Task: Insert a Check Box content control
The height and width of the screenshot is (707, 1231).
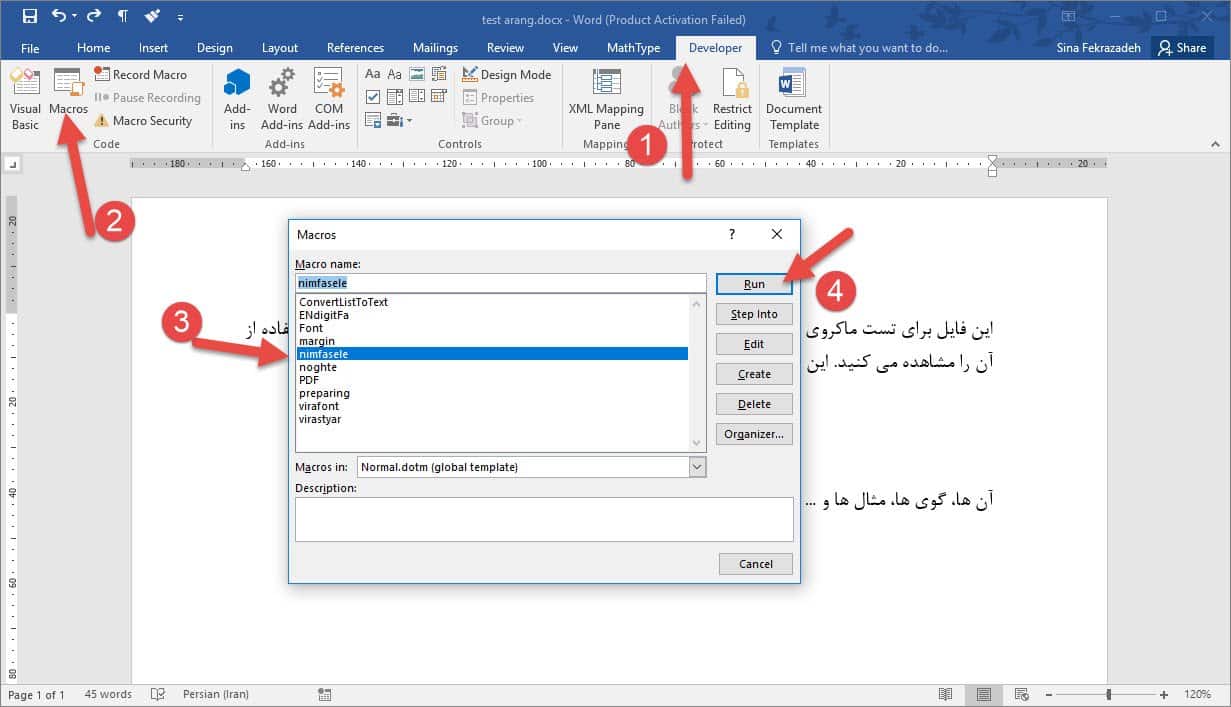Action: coord(373,97)
